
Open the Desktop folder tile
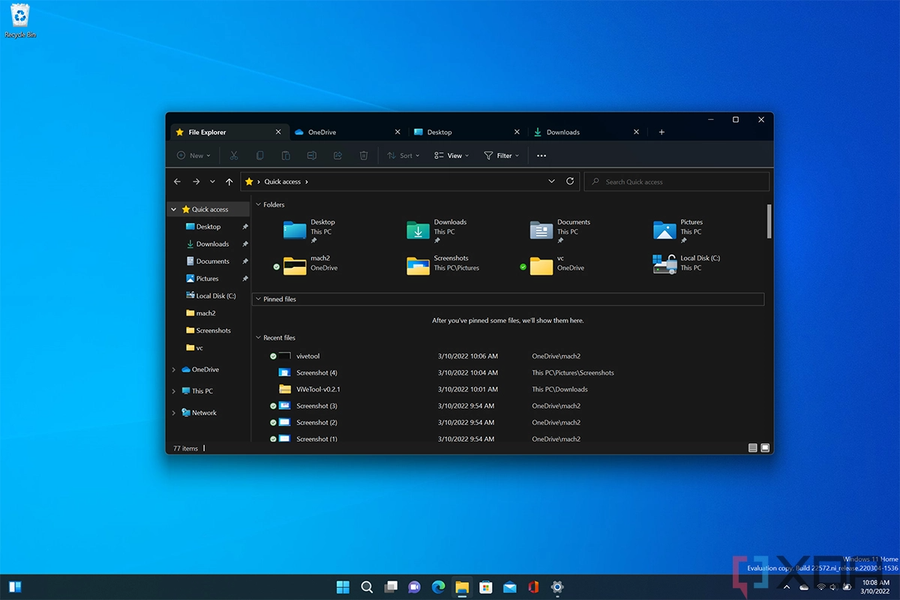click(x=309, y=231)
